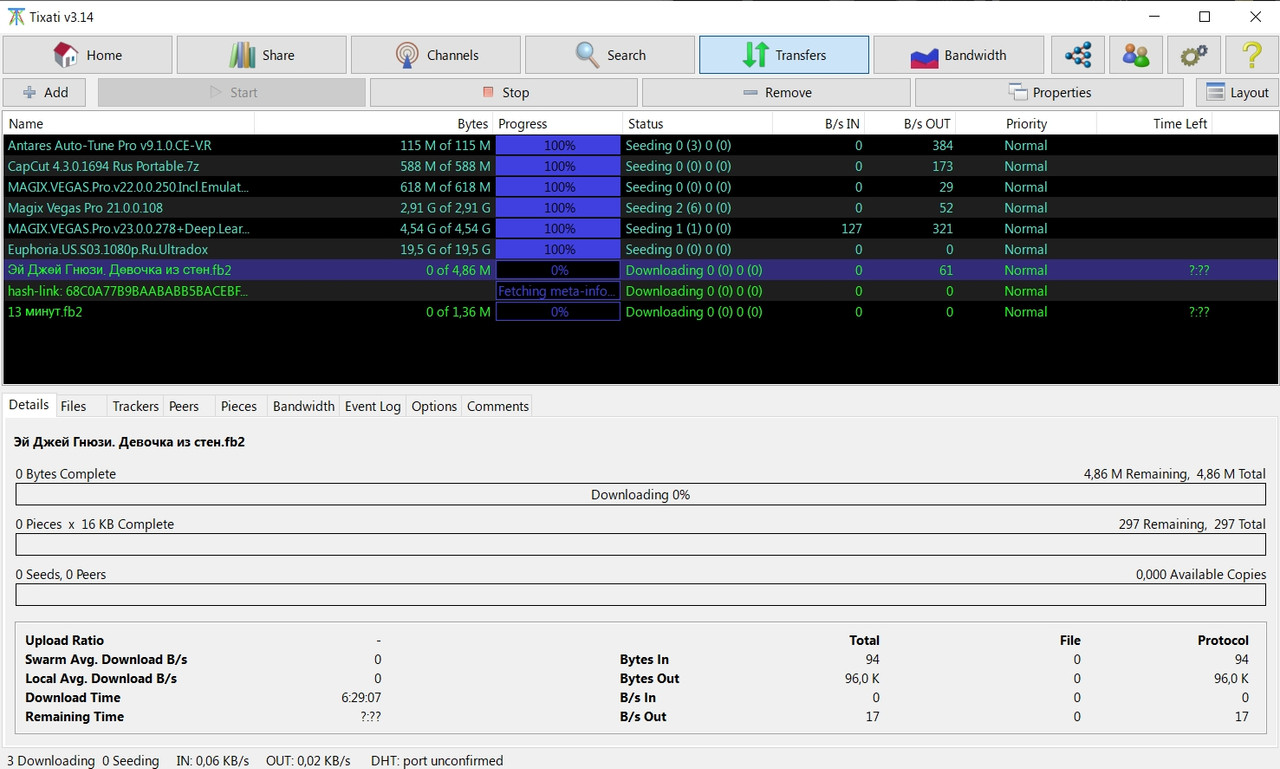Stop the selected transfer
The height and width of the screenshot is (769, 1280).
click(503, 92)
